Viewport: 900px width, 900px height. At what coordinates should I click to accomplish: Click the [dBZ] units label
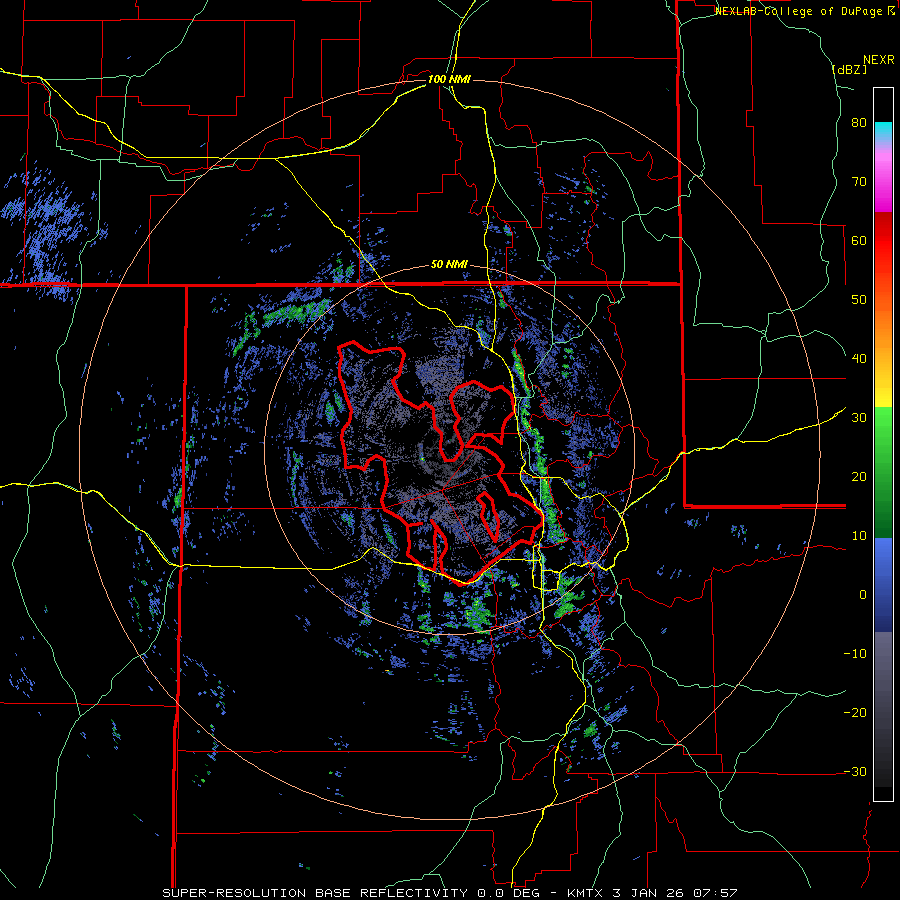coord(849,69)
